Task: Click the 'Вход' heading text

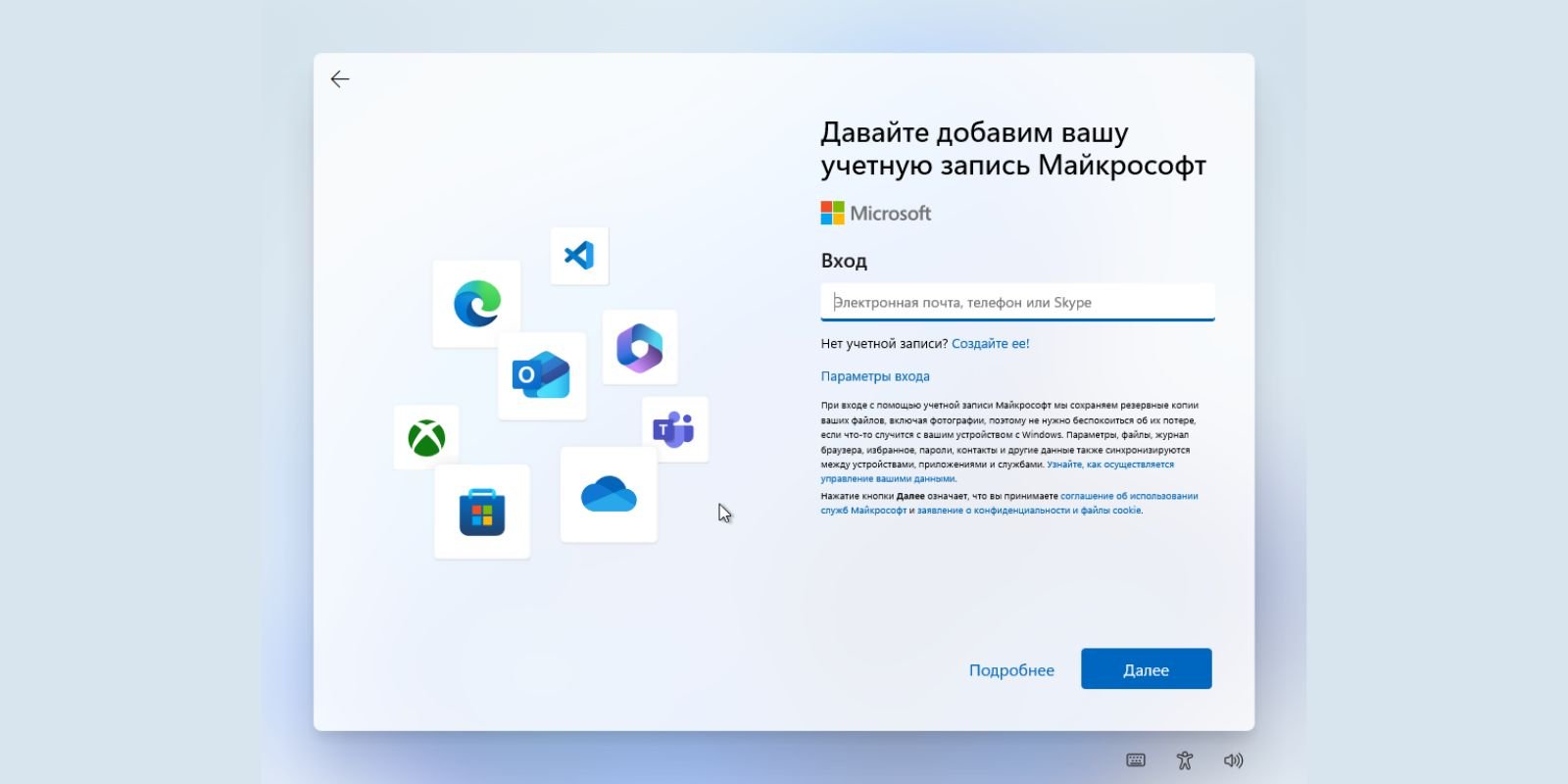Action: coord(844,261)
